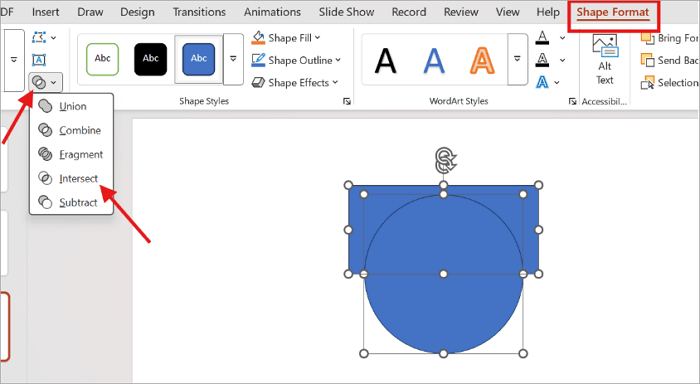This screenshot has width=700, height=384.
Task: Open the Shape Fill dropdown arrow
Action: pyautogui.click(x=317, y=38)
